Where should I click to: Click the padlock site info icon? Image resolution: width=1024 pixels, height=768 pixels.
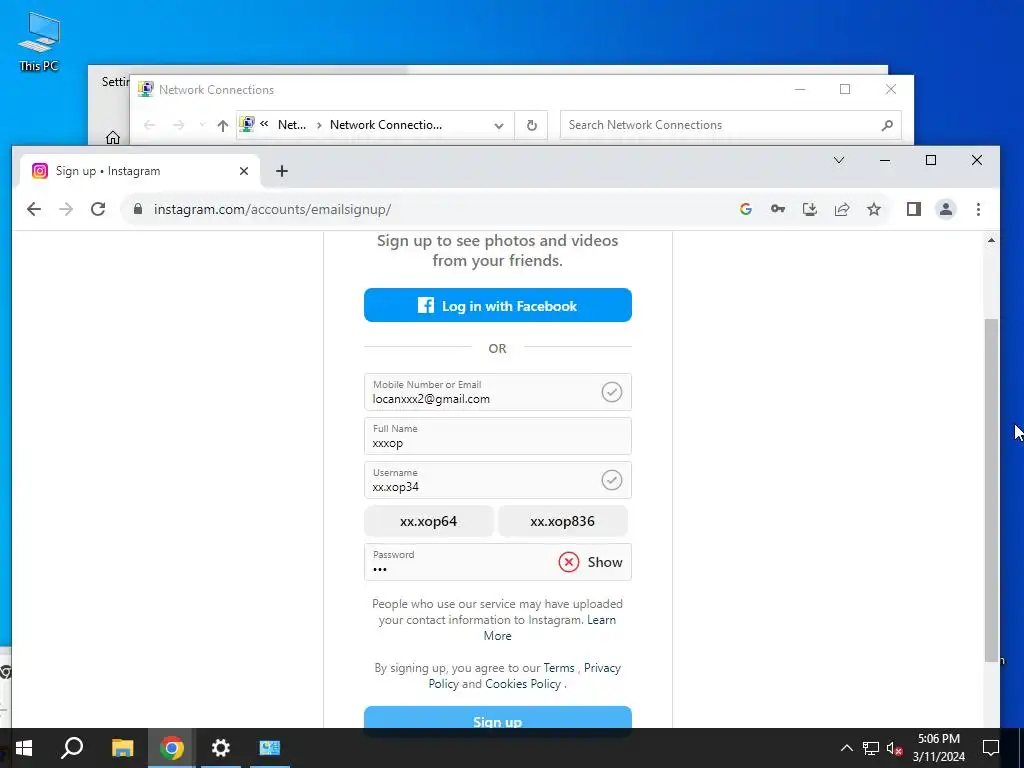138,209
